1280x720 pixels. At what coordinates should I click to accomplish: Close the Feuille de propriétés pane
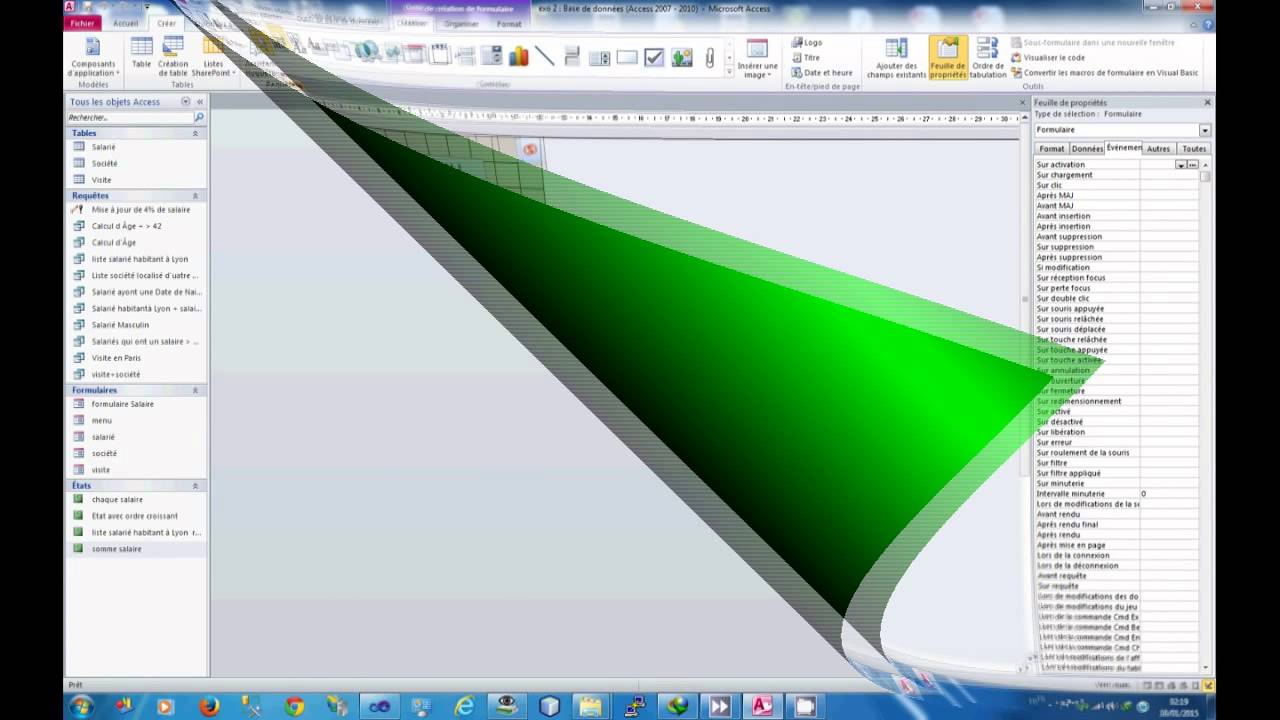1207,102
